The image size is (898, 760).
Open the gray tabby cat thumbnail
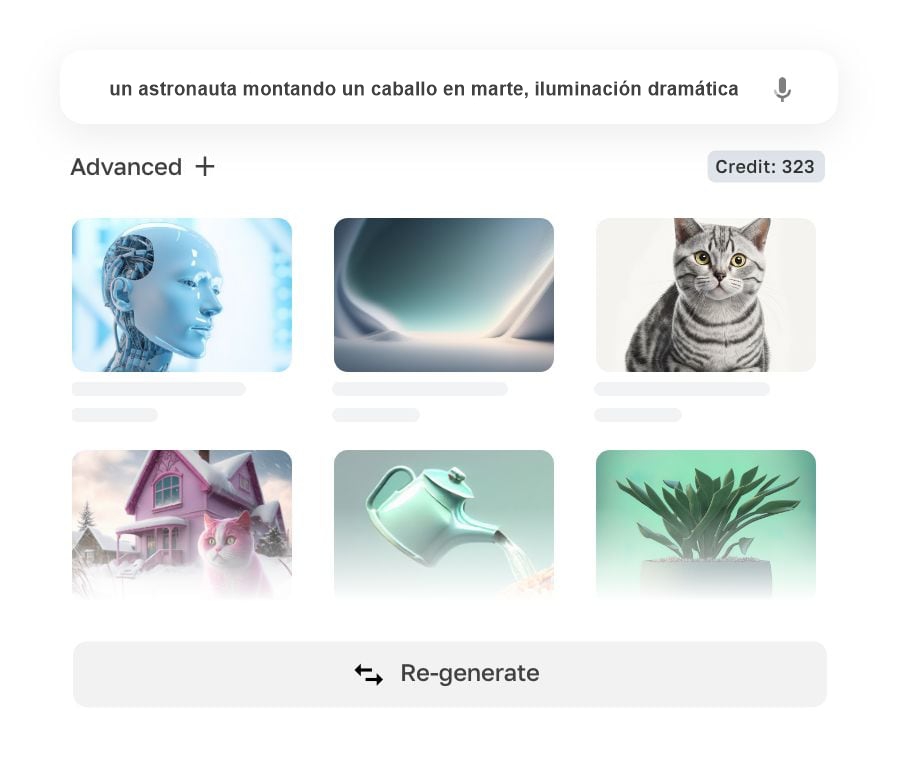click(x=706, y=294)
